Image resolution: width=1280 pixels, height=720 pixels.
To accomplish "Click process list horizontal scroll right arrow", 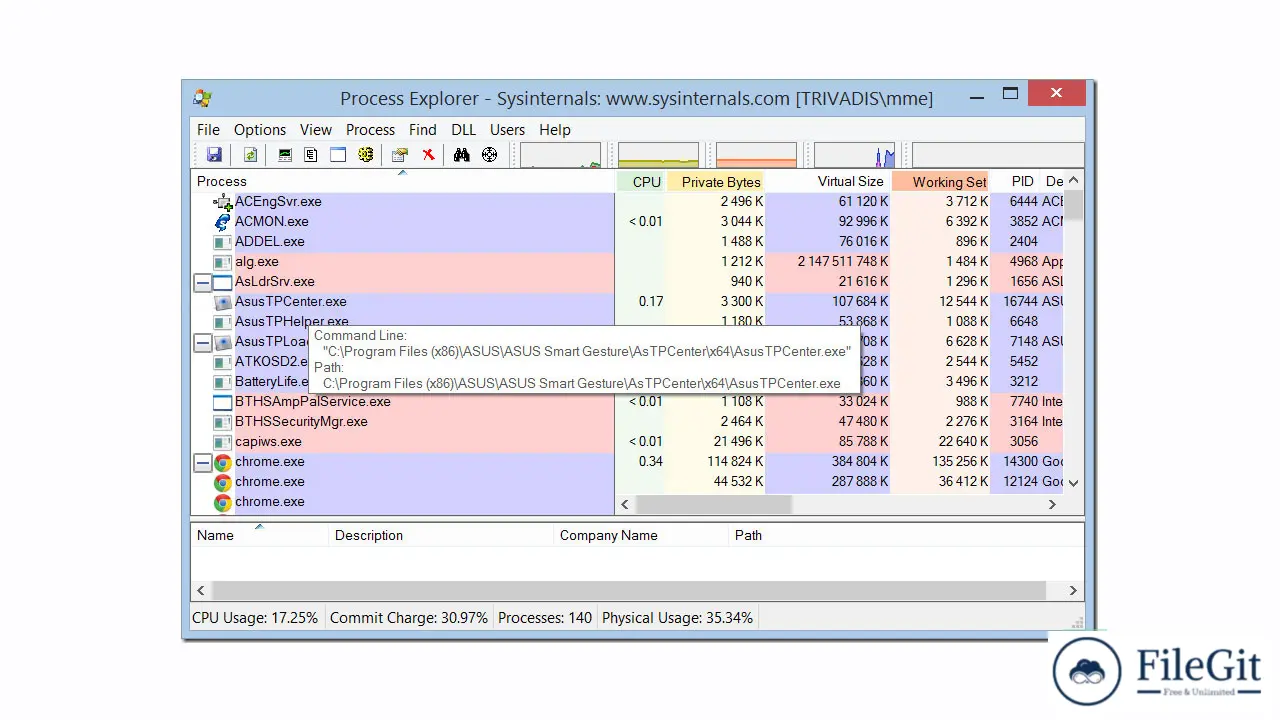I will (1052, 505).
